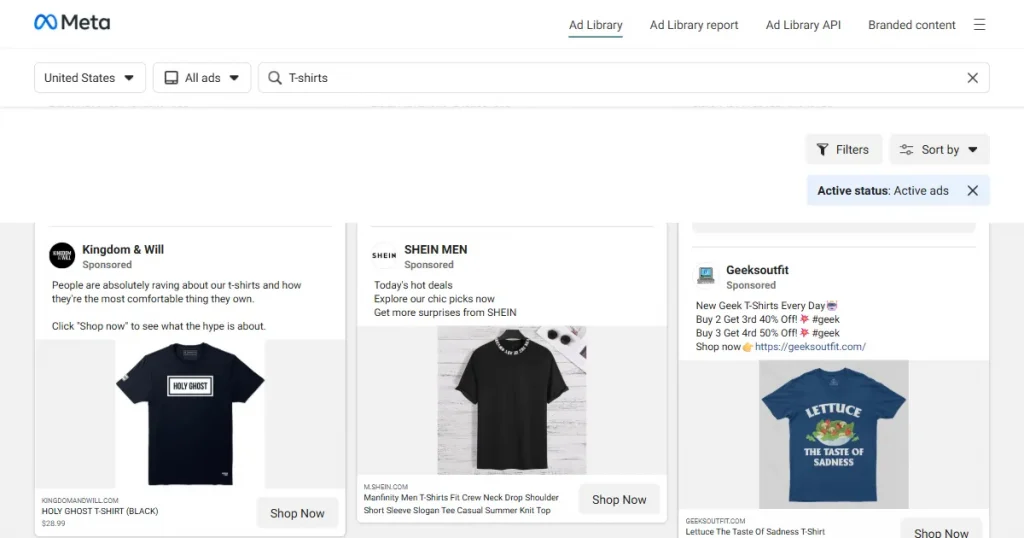1024x538 pixels.
Task: Open the SHEIN black t-shirt image
Action: pos(512,400)
